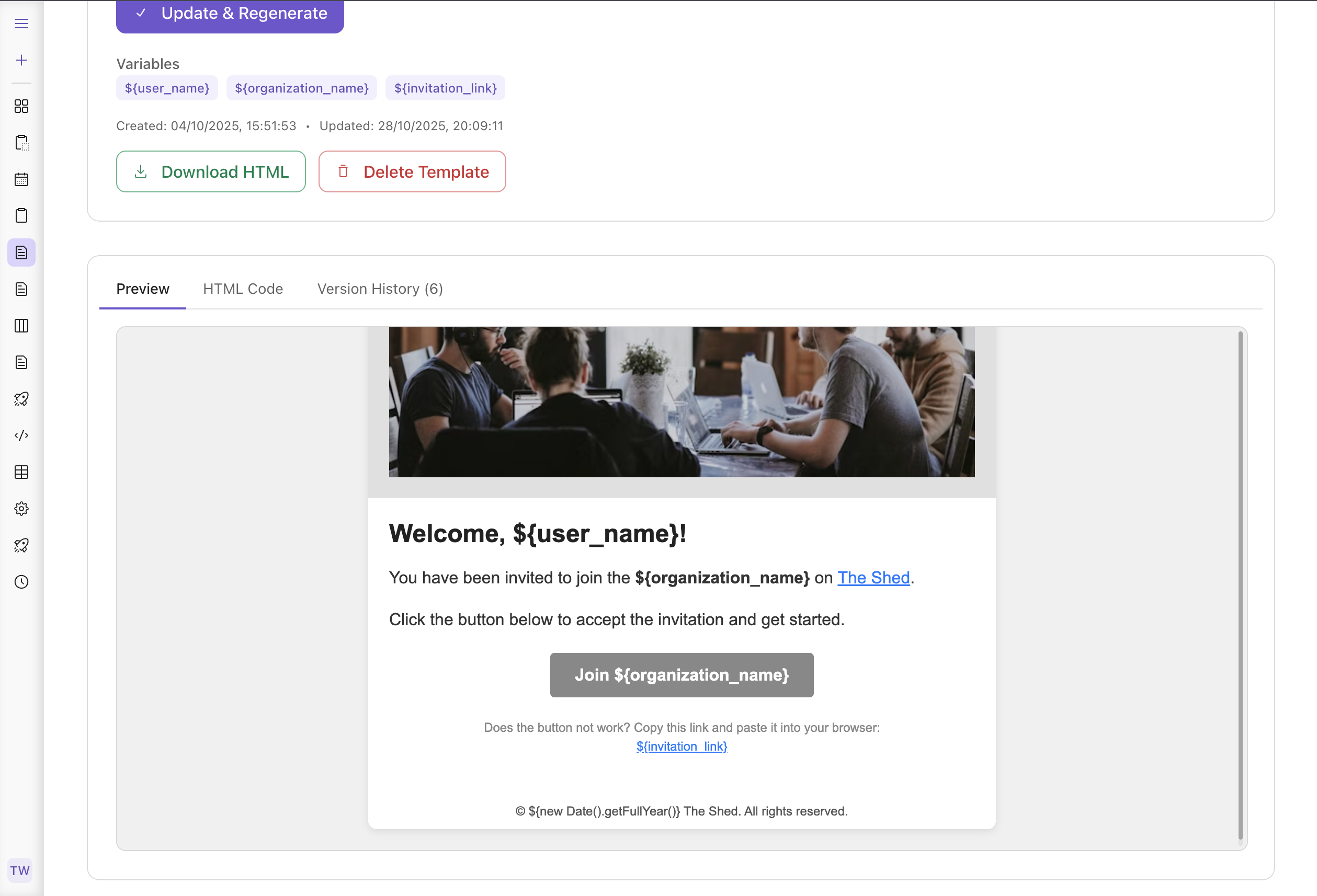Open the code brackets icon in the sidebar
The height and width of the screenshot is (896, 1317).
click(x=21, y=435)
